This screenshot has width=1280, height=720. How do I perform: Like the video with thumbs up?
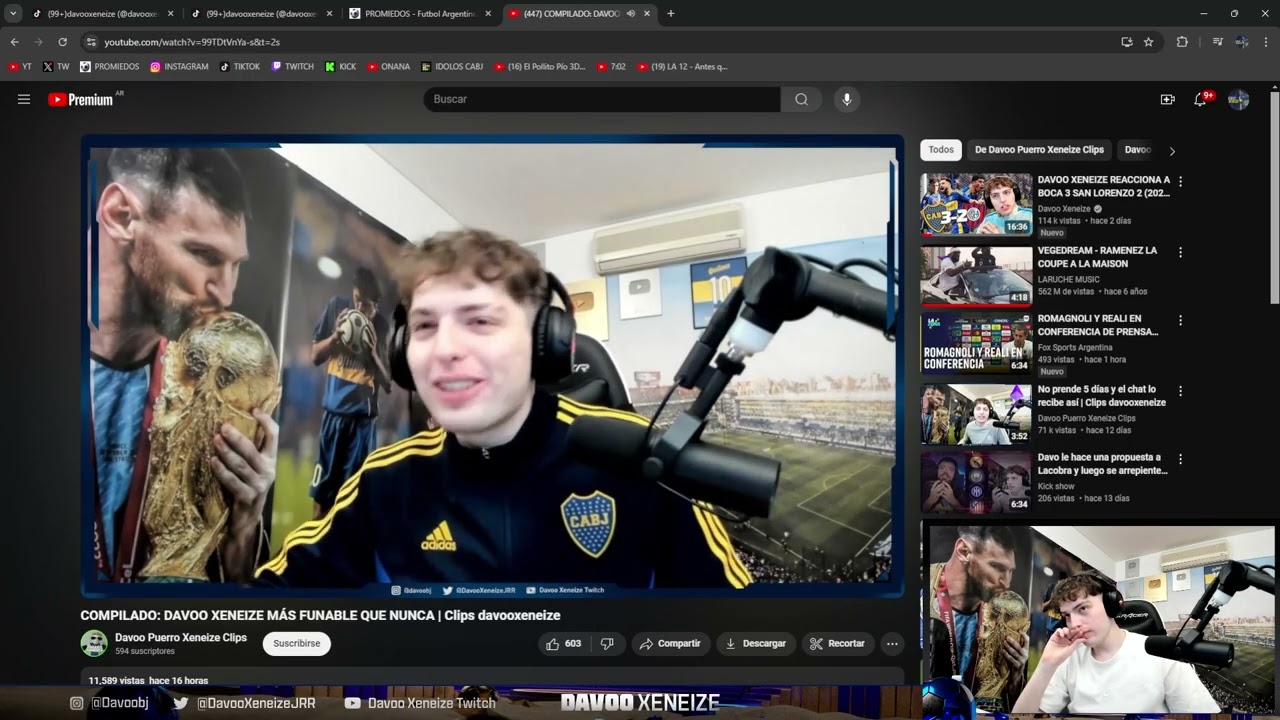(563, 644)
